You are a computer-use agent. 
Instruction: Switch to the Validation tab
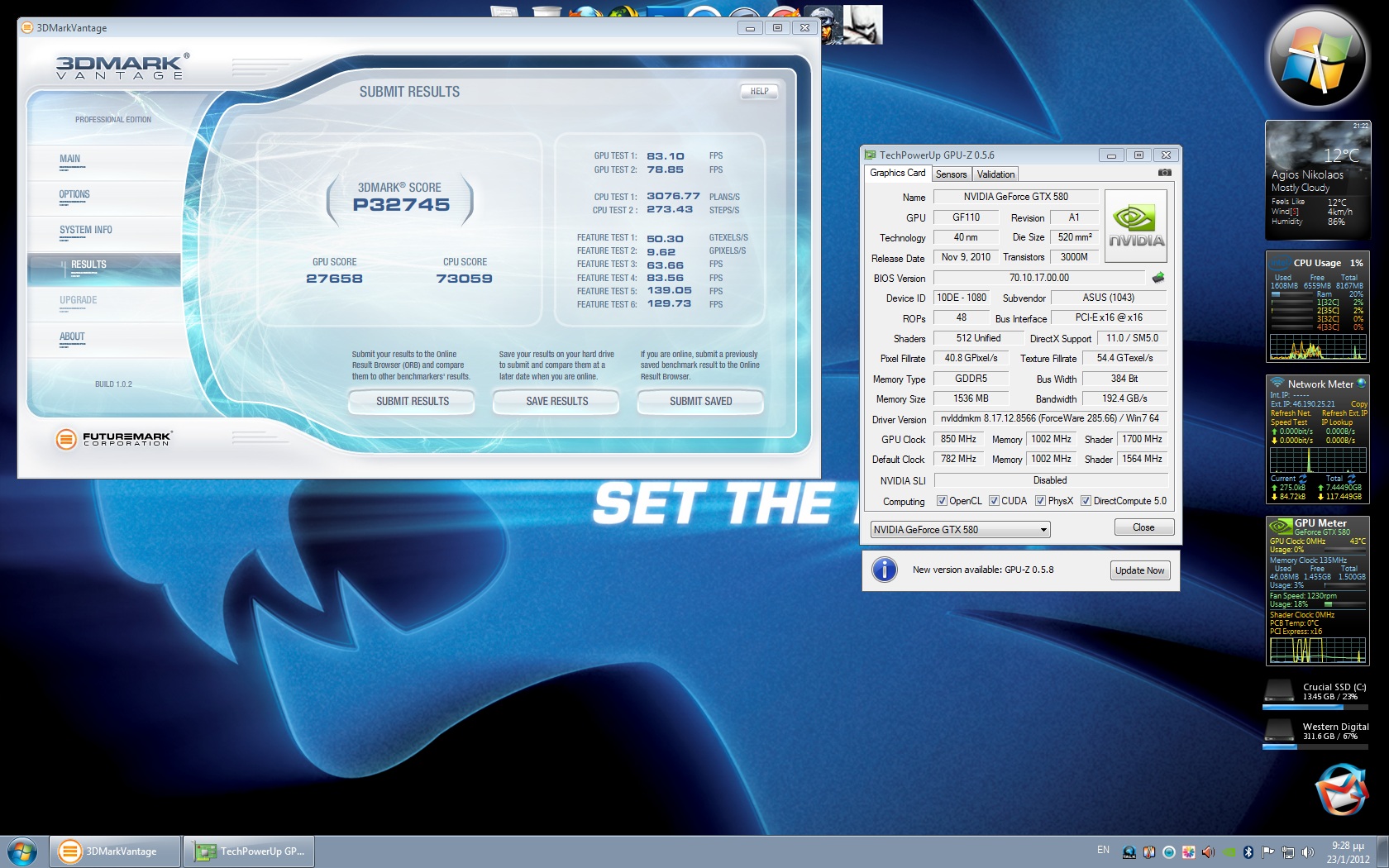995,174
